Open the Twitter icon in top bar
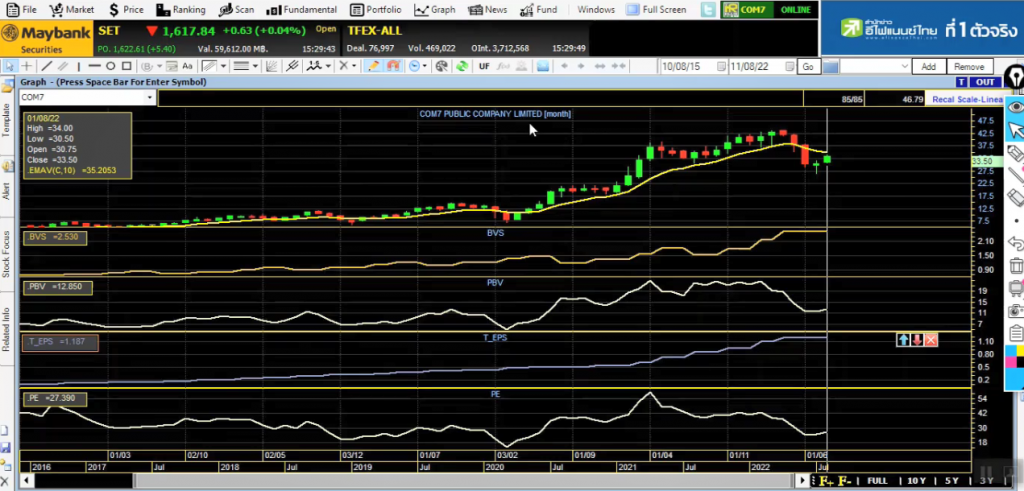This screenshot has height=491, width=1024. 708,10
